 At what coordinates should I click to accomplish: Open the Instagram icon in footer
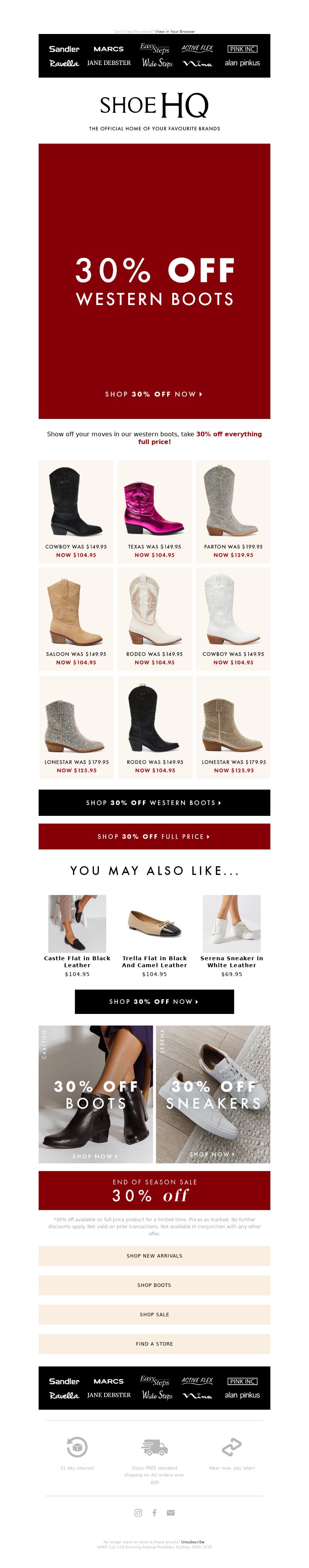click(x=138, y=1513)
